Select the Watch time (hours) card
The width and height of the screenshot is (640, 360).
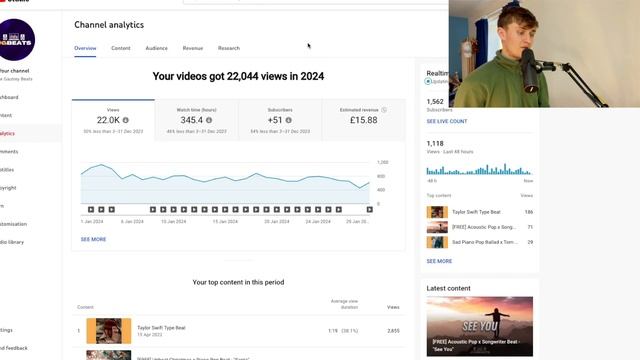click(197, 120)
